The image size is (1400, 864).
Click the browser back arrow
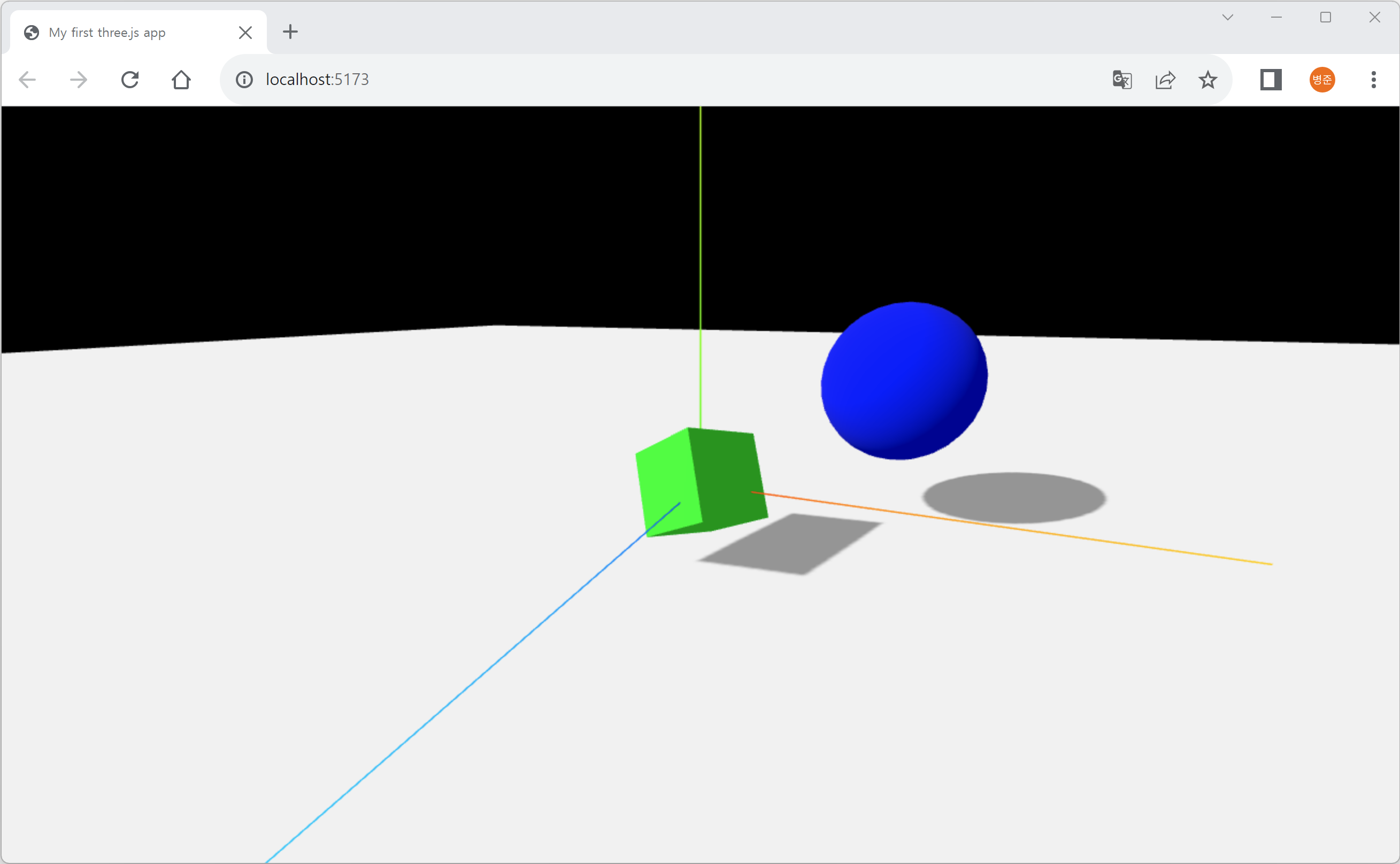coord(27,80)
